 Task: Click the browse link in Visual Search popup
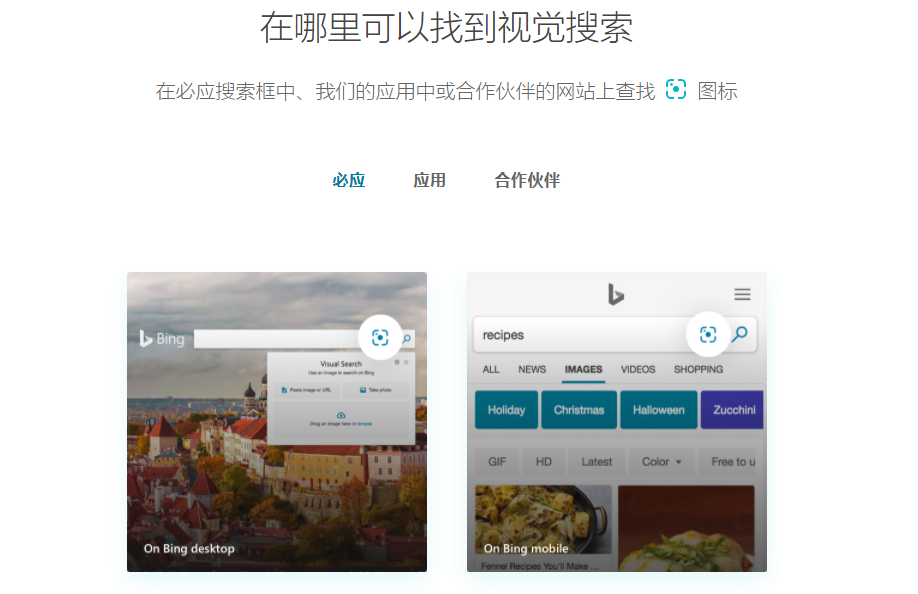click(365, 424)
